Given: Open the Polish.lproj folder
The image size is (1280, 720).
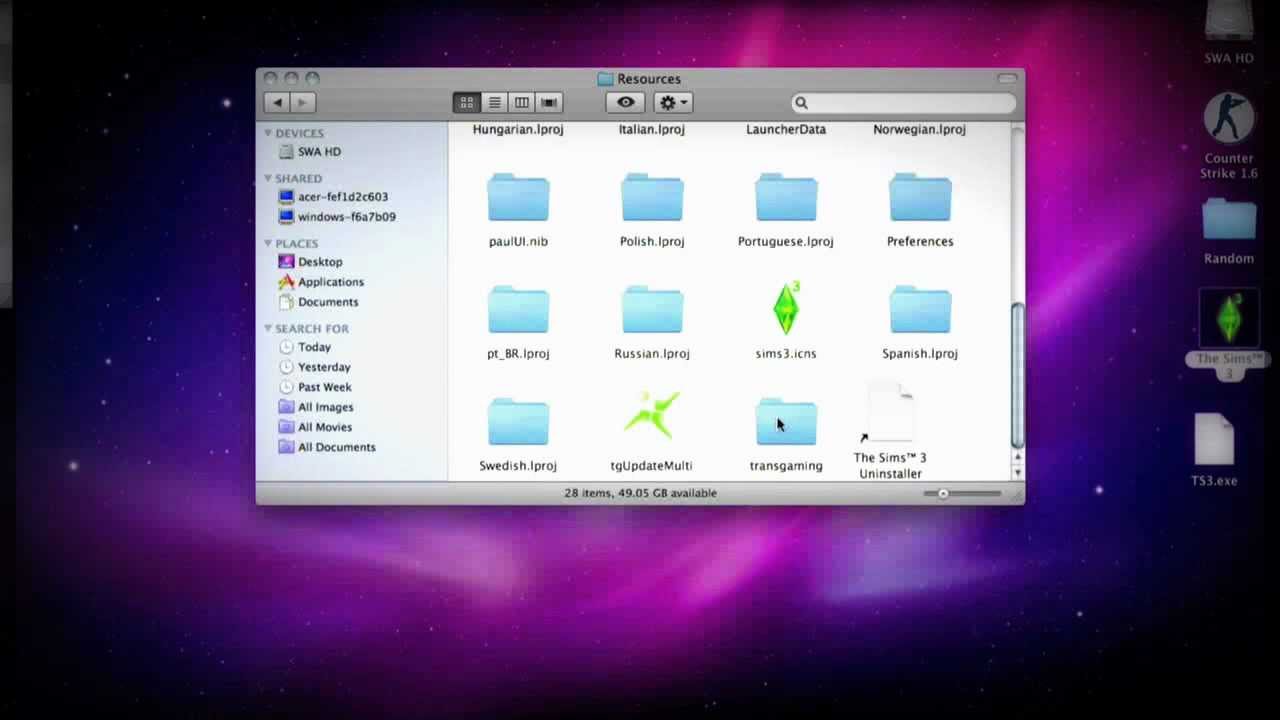Looking at the screenshot, I should click(652, 197).
